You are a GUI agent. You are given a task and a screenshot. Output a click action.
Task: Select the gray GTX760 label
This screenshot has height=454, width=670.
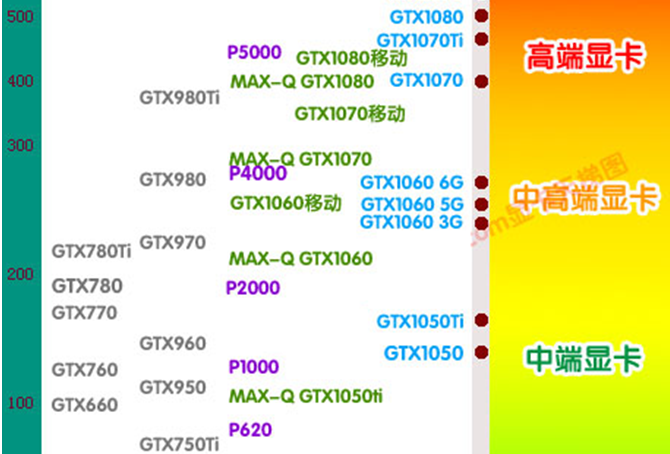(x=85, y=370)
